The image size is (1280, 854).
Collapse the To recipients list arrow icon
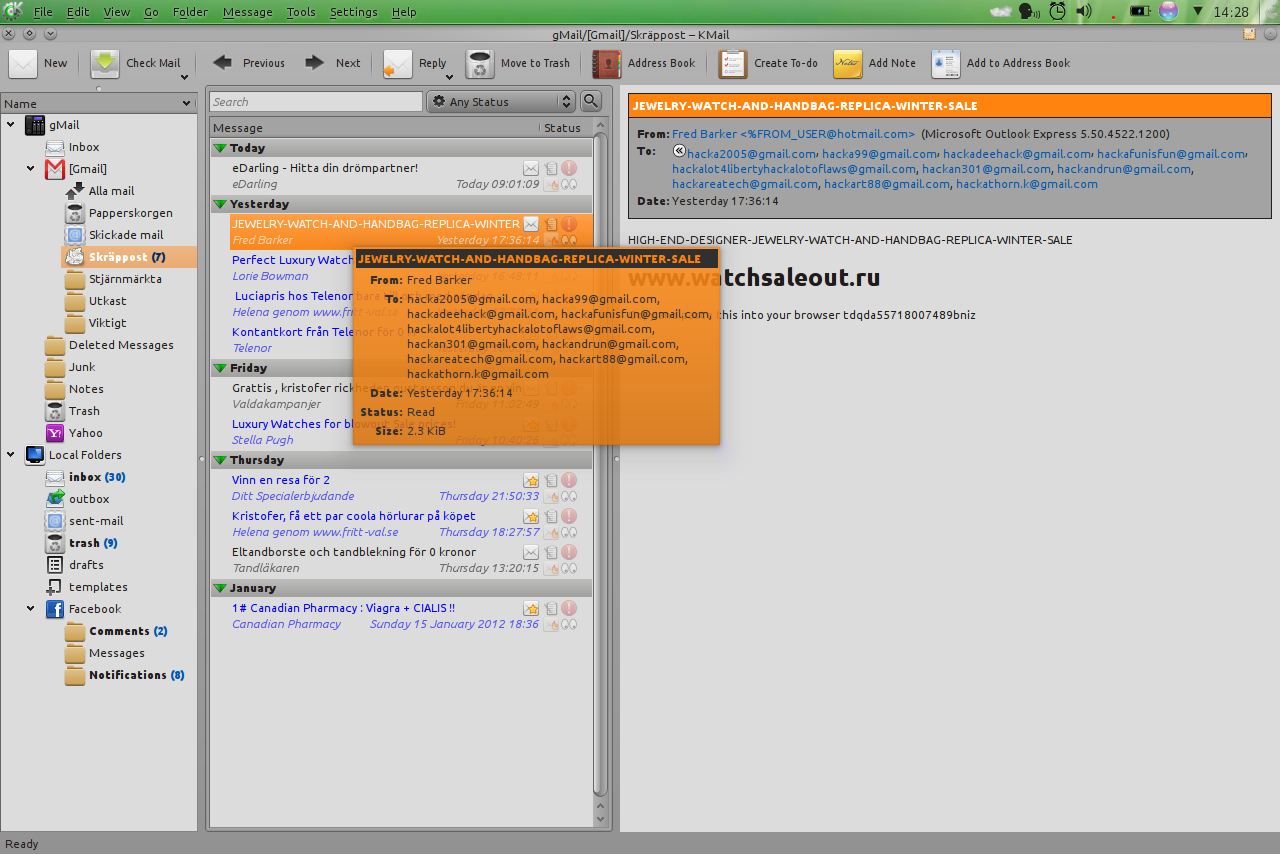[x=680, y=151]
